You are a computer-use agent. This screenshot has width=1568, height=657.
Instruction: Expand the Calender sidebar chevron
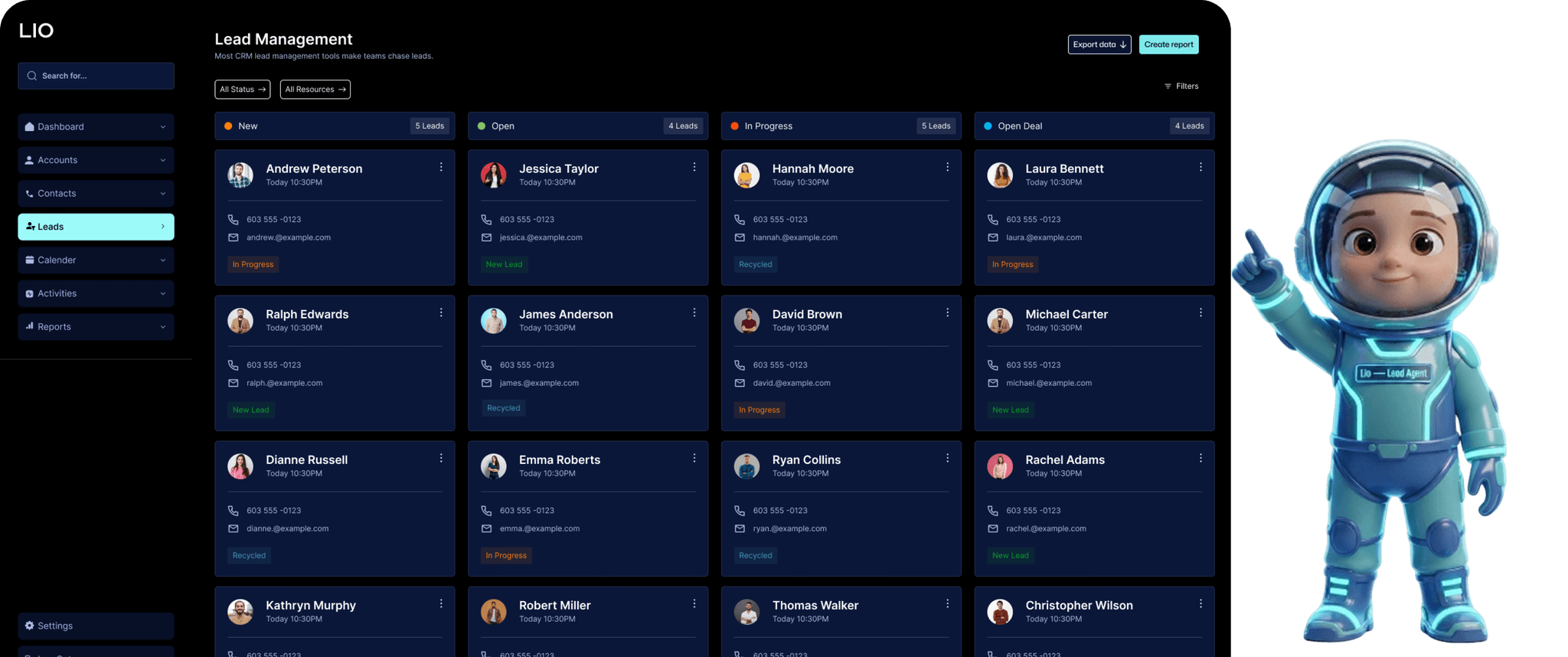[162, 260]
